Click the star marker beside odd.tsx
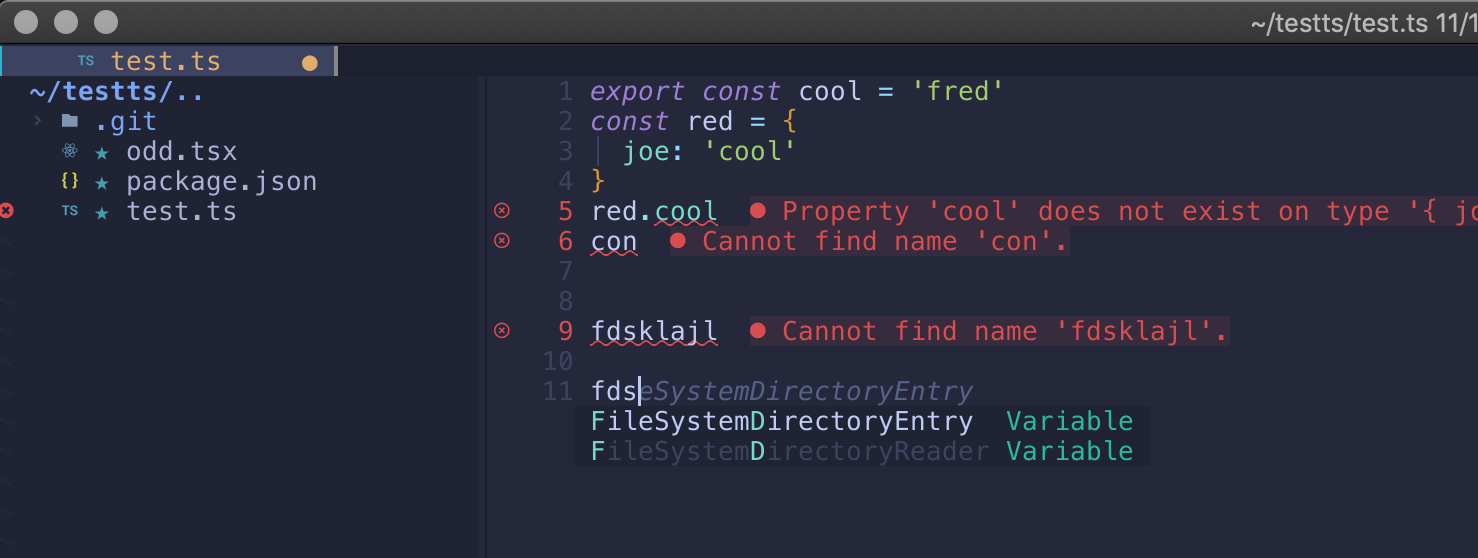This screenshot has width=1478, height=558. coord(101,152)
